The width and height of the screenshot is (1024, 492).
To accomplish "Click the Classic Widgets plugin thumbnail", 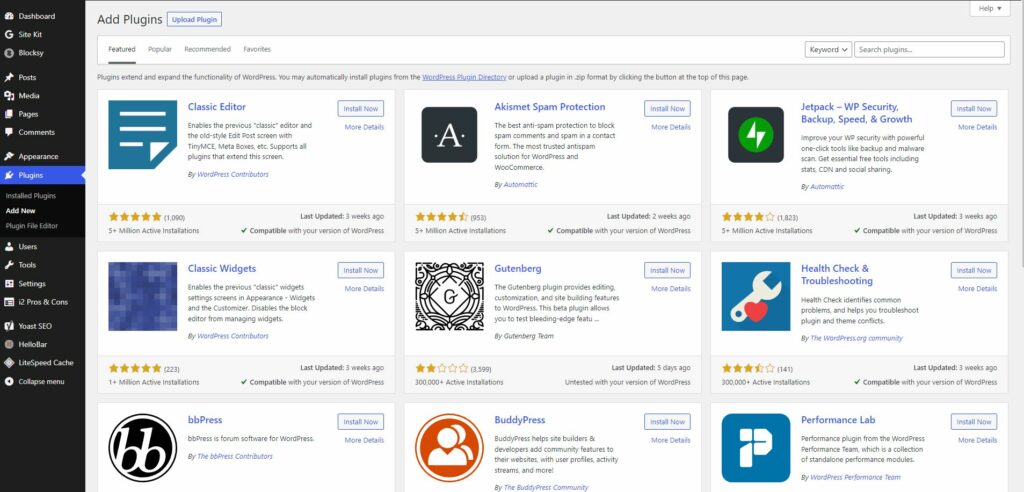I will point(142,296).
